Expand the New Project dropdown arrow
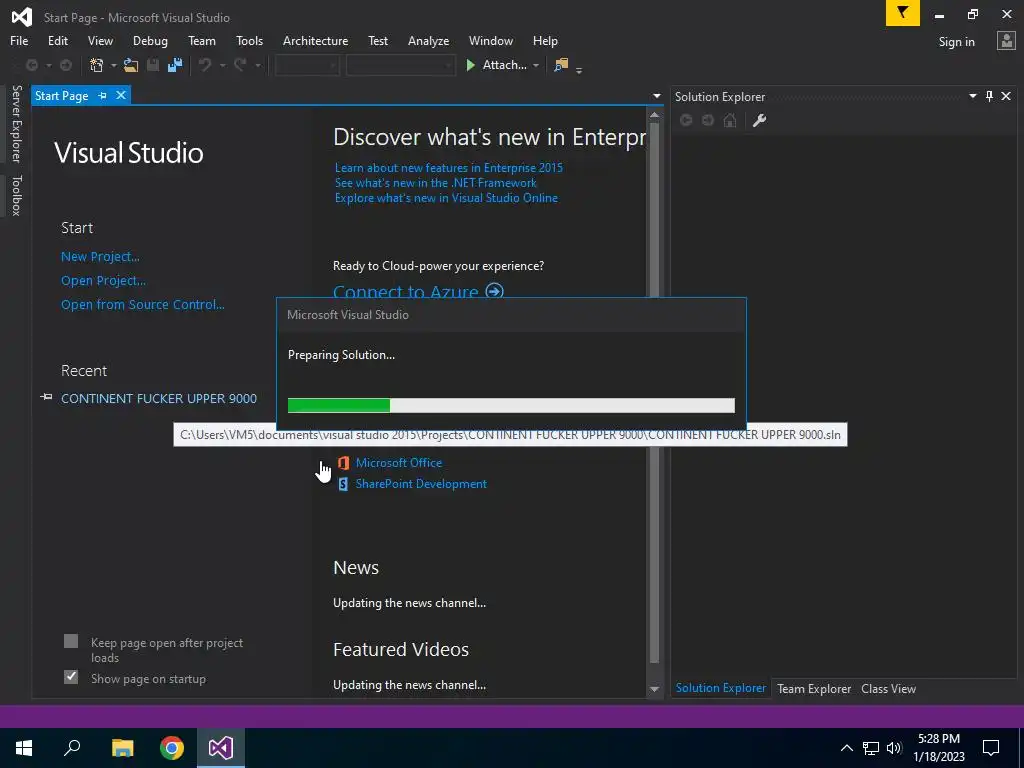Image resolution: width=1024 pixels, height=768 pixels. (x=113, y=65)
